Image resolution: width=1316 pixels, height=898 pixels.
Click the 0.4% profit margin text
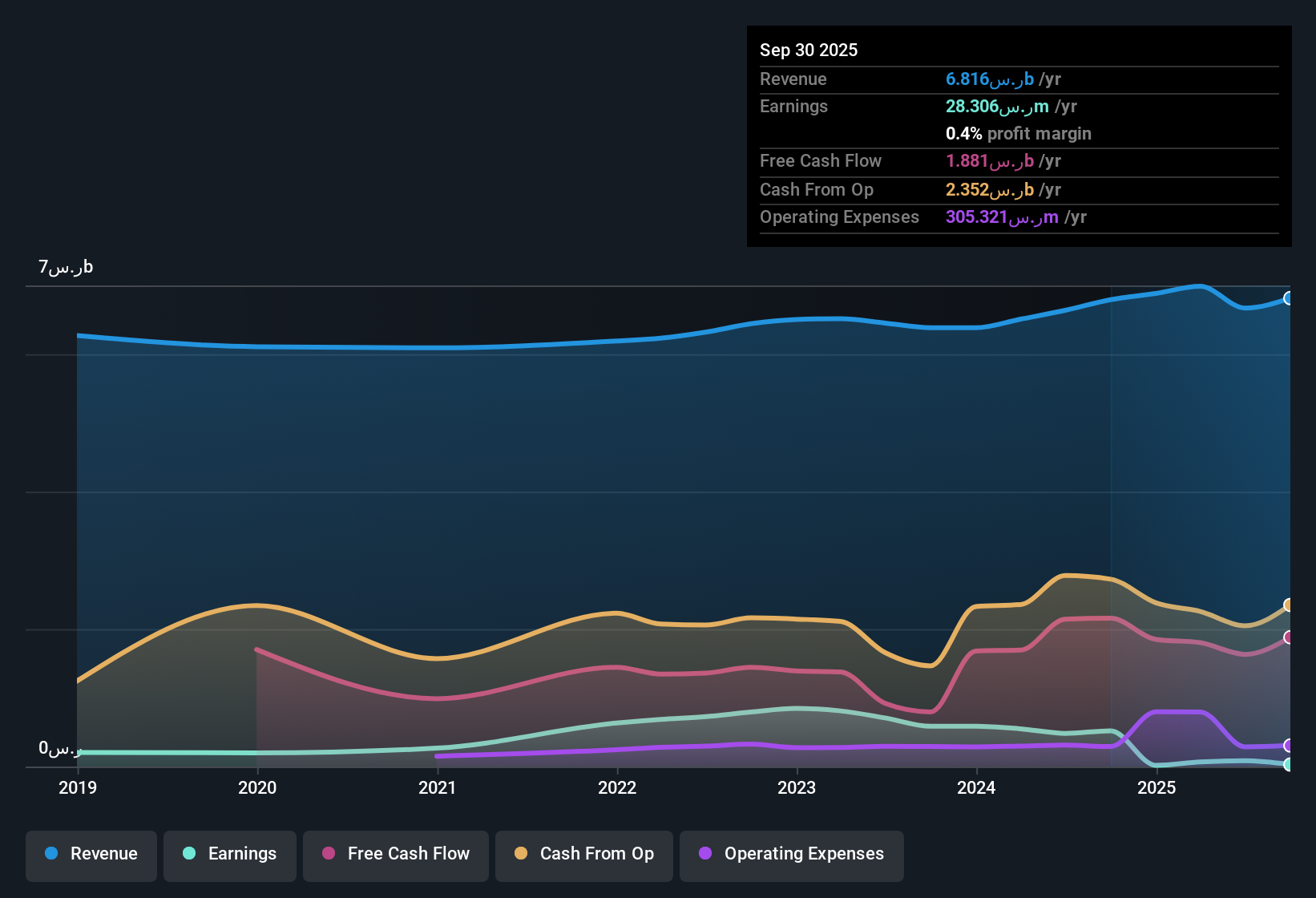pyautogui.click(x=1018, y=134)
